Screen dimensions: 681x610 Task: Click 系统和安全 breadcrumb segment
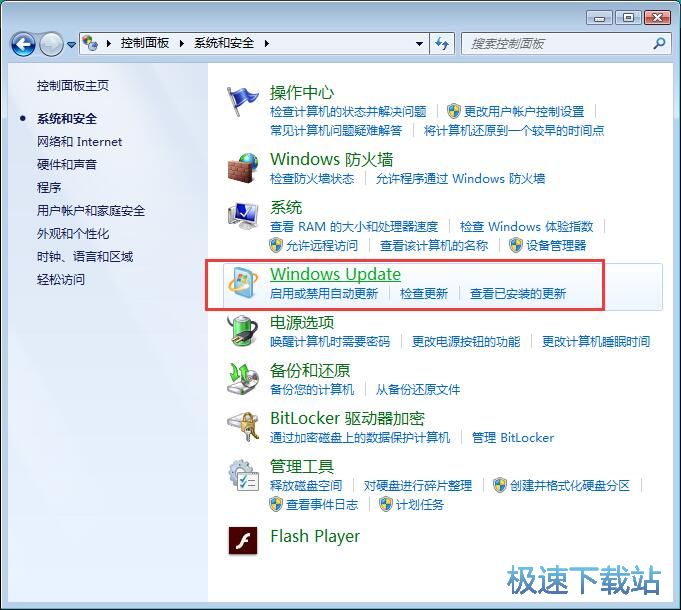(224, 43)
